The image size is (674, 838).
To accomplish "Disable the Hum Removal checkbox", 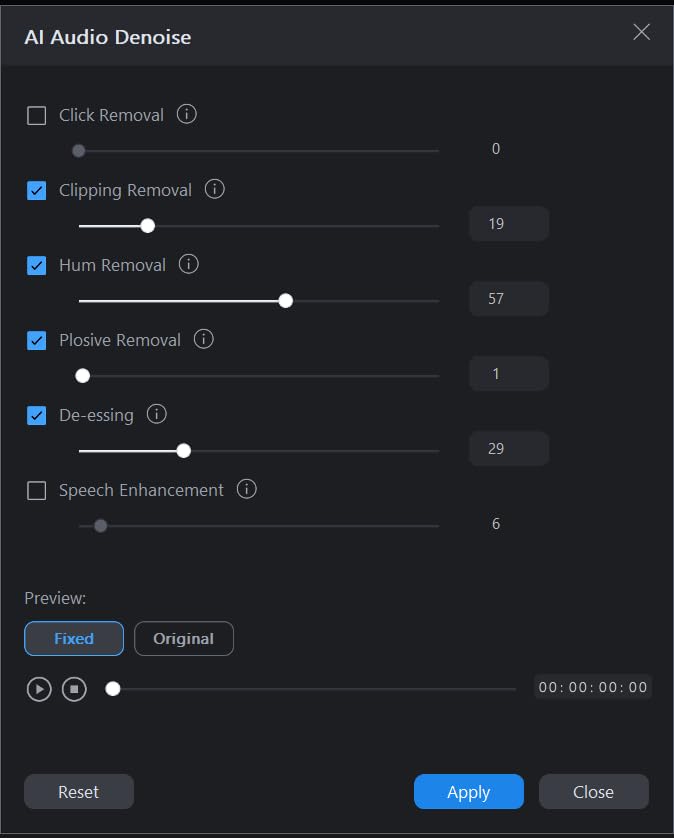I will point(37,265).
